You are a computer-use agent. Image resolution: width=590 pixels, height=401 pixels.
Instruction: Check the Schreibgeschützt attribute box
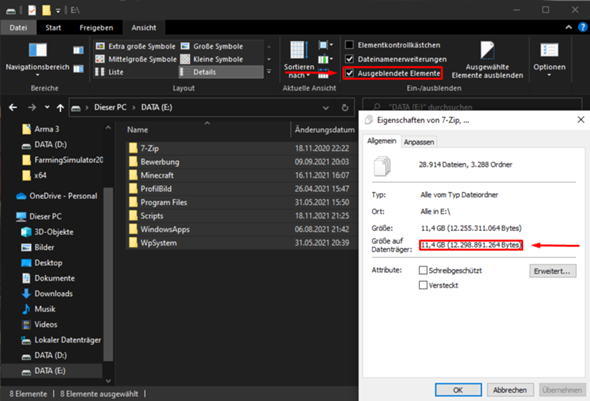[x=423, y=270]
